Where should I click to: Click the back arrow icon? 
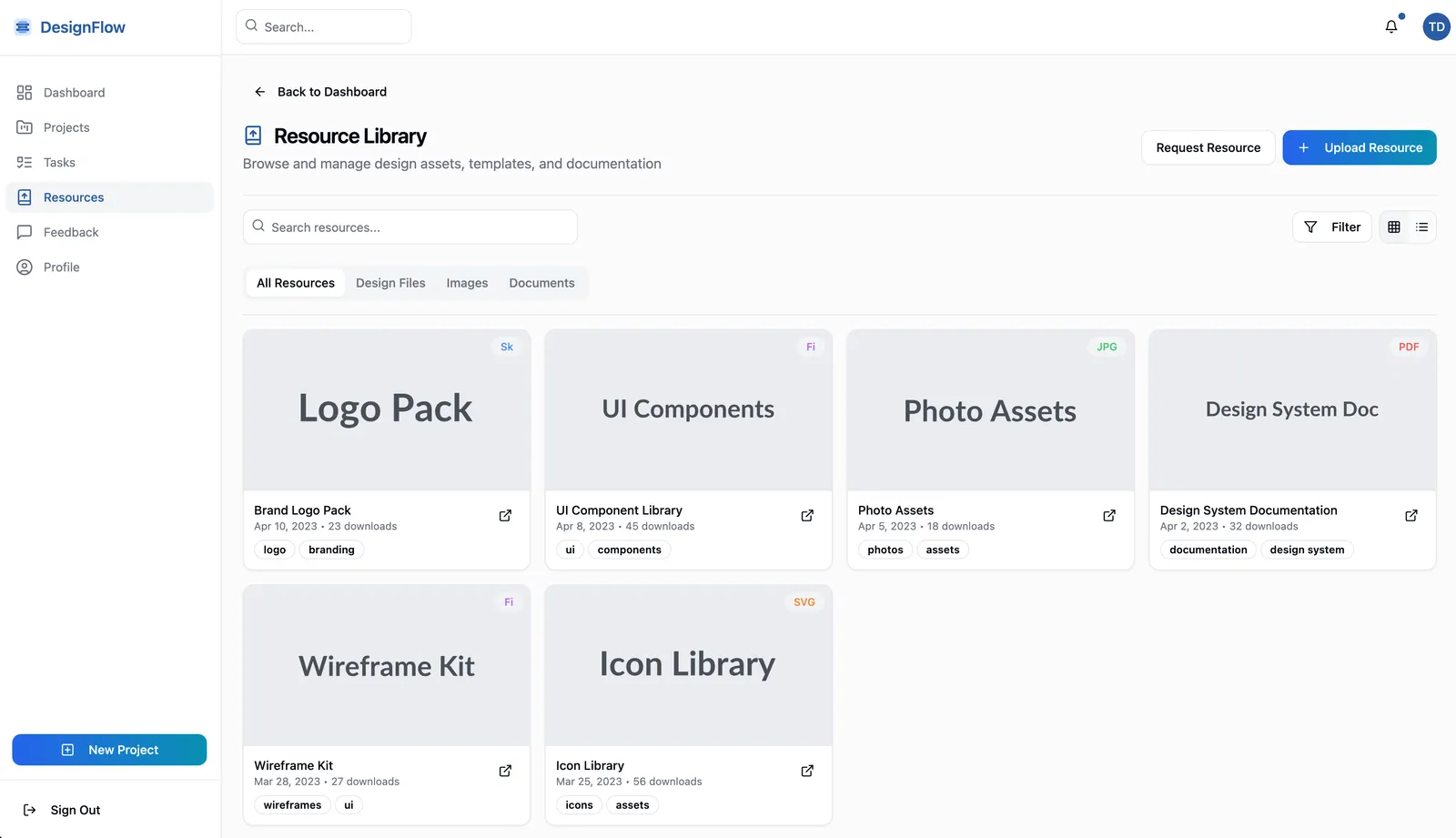pyautogui.click(x=259, y=92)
